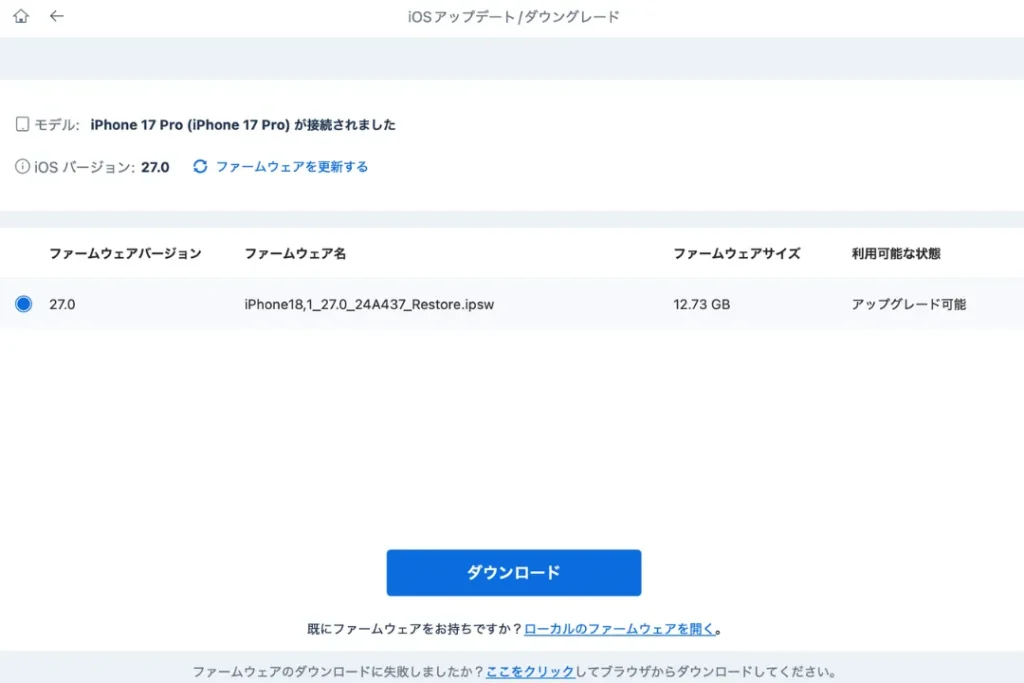This screenshot has height=683, width=1024.
Task: Click the iOS version info icon
Action: pyautogui.click(x=22, y=167)
